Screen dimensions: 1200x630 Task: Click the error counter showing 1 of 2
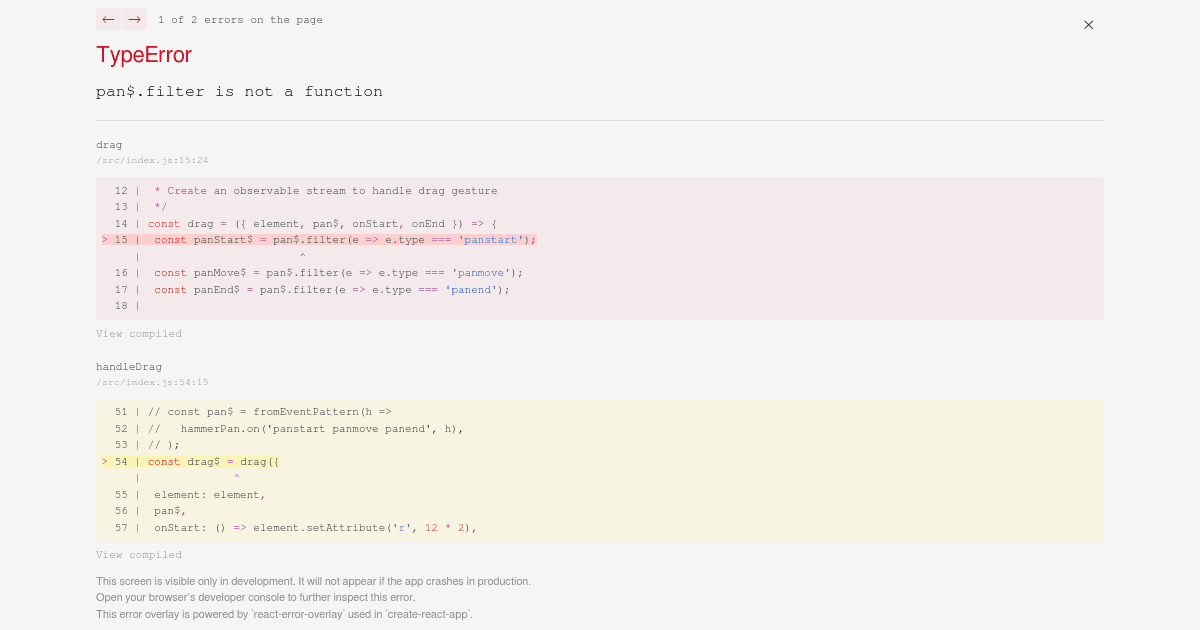pyautogui.click(x=240, y=19)
